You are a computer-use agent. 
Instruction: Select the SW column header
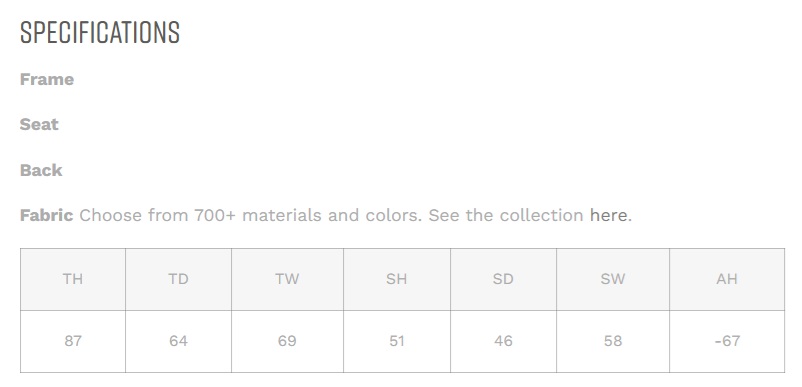(x=613, y=279)
